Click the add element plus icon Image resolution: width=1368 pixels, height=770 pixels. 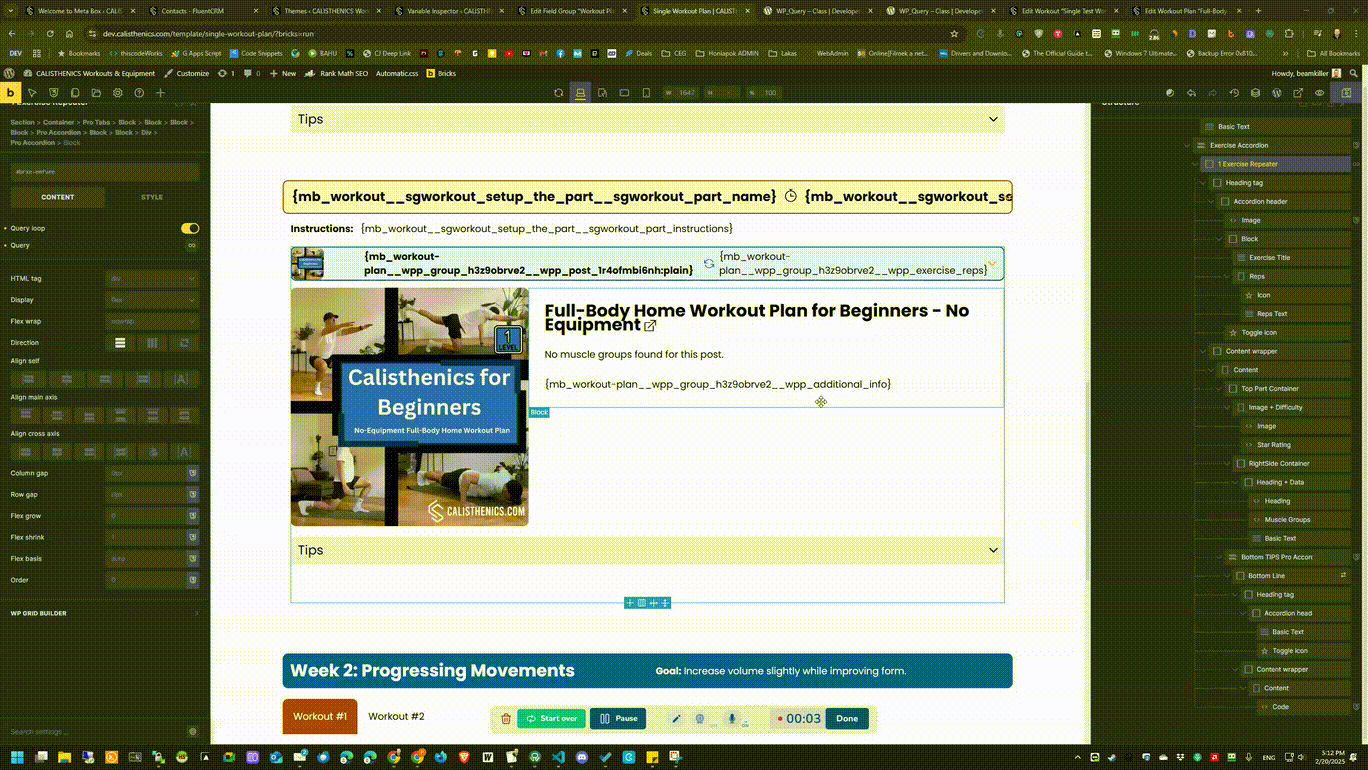point(160,93)
